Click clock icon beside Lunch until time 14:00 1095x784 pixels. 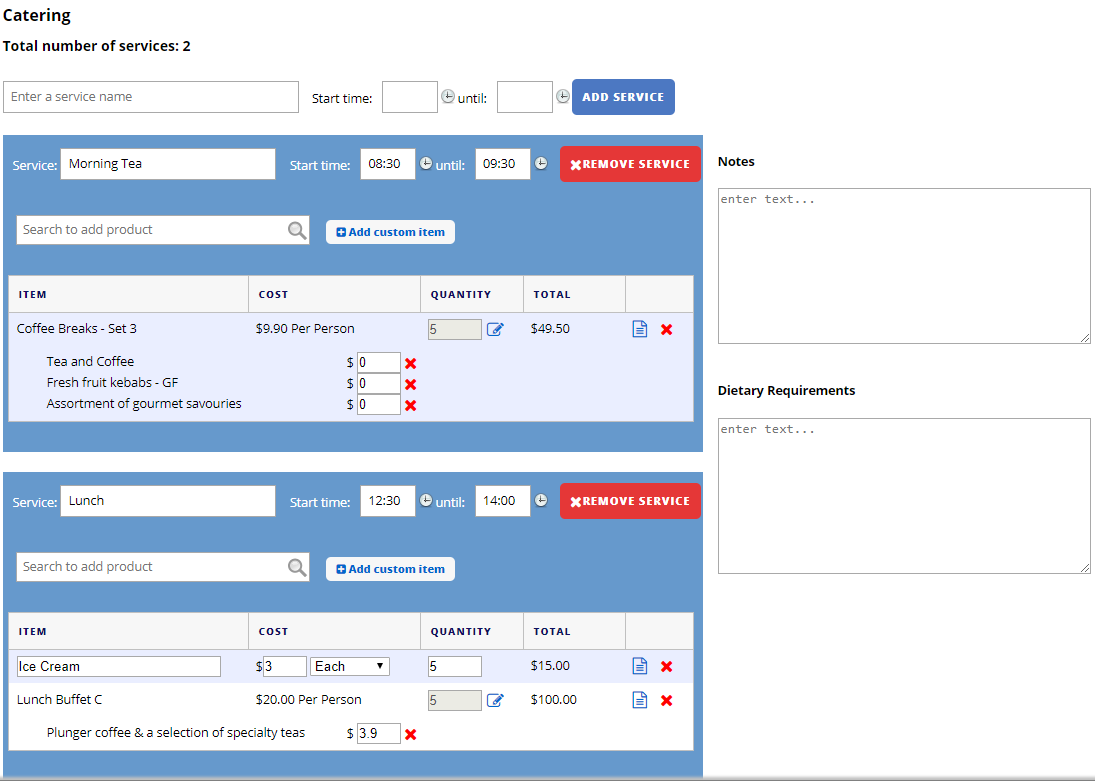(541, 501)
